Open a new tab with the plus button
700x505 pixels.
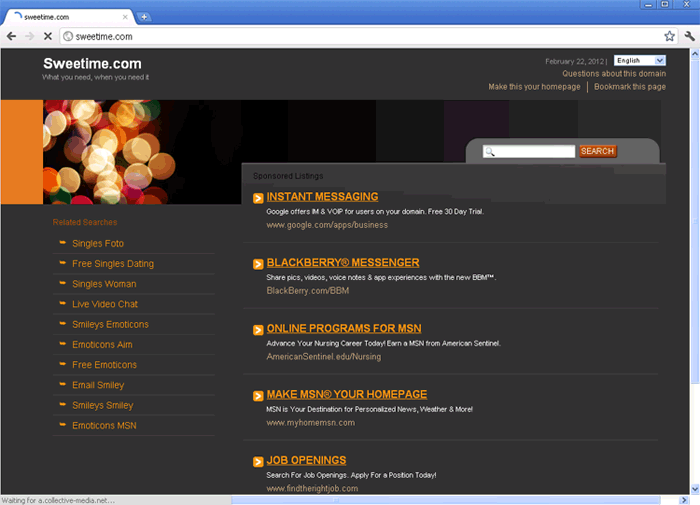(x=144, y=16)
